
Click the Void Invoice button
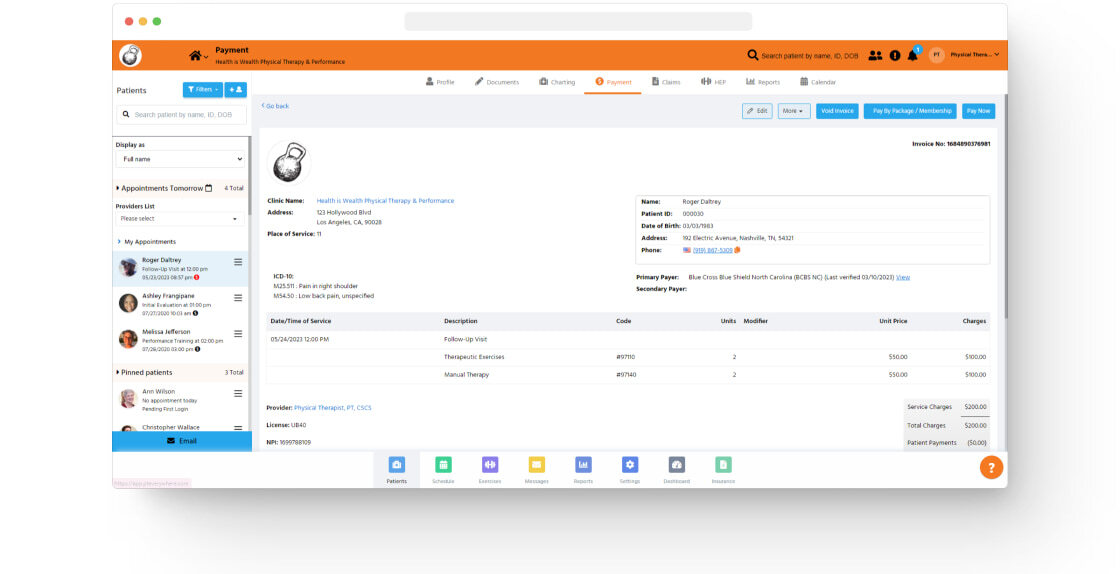(837, 111)
